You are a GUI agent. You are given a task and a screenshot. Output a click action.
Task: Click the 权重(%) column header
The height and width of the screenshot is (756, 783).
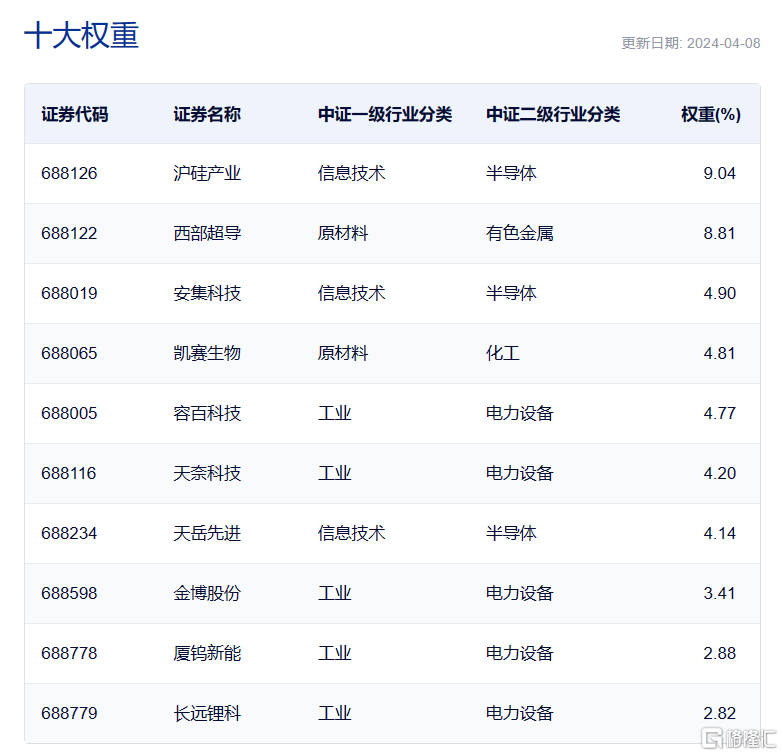pos(711,114)
